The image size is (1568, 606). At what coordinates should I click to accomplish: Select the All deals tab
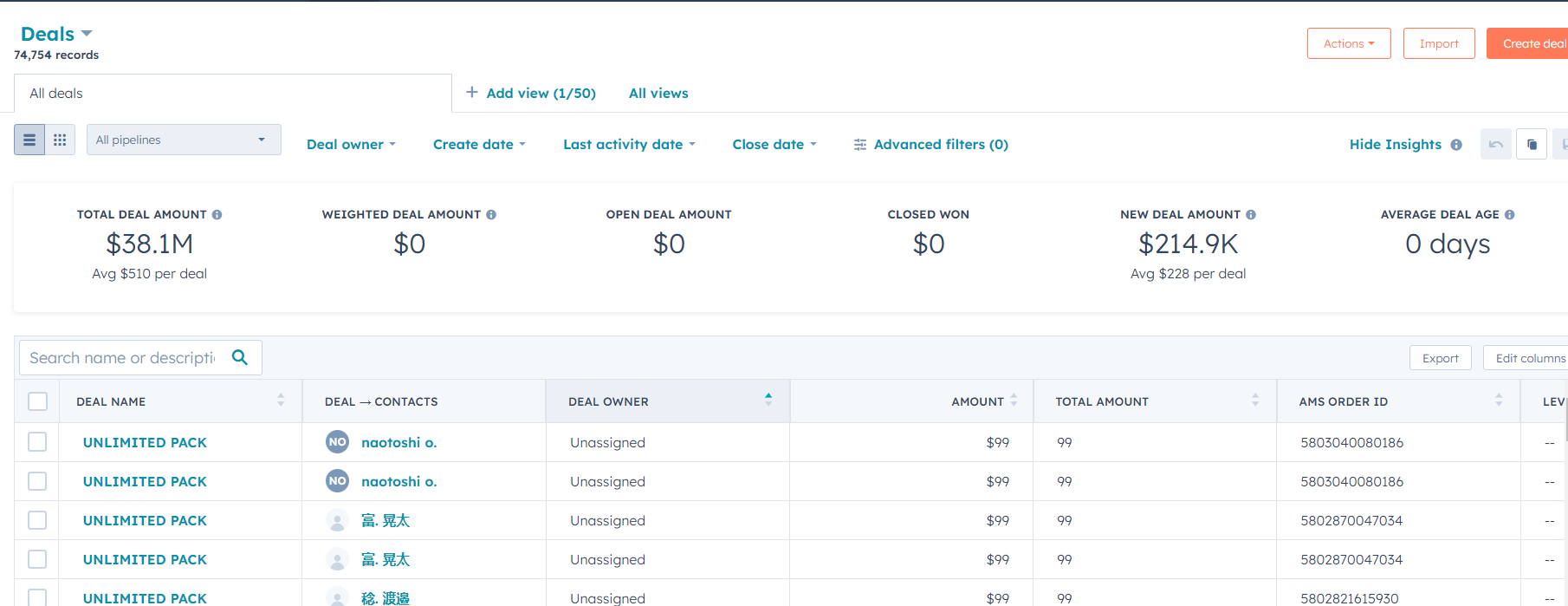click(x=56, y=94)
